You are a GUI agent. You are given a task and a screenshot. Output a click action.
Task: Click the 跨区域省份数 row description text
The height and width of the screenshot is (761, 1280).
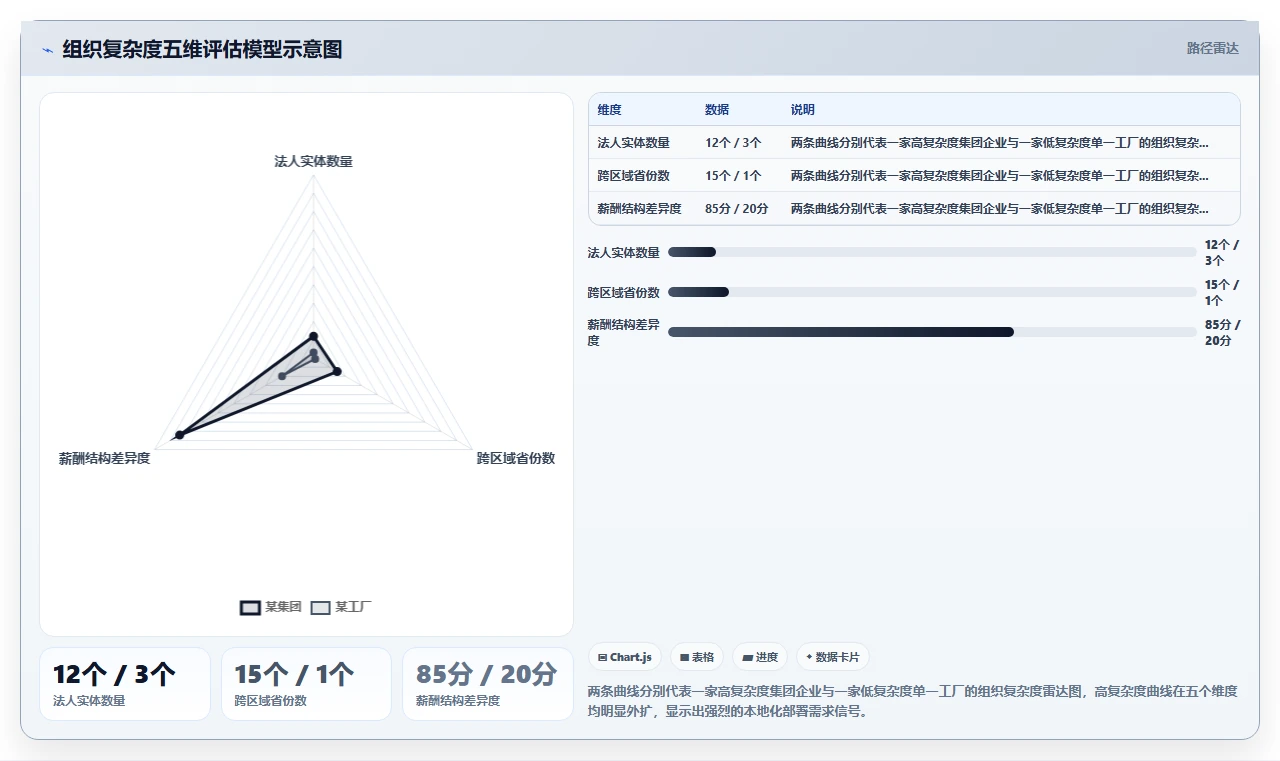point(1000,176)
